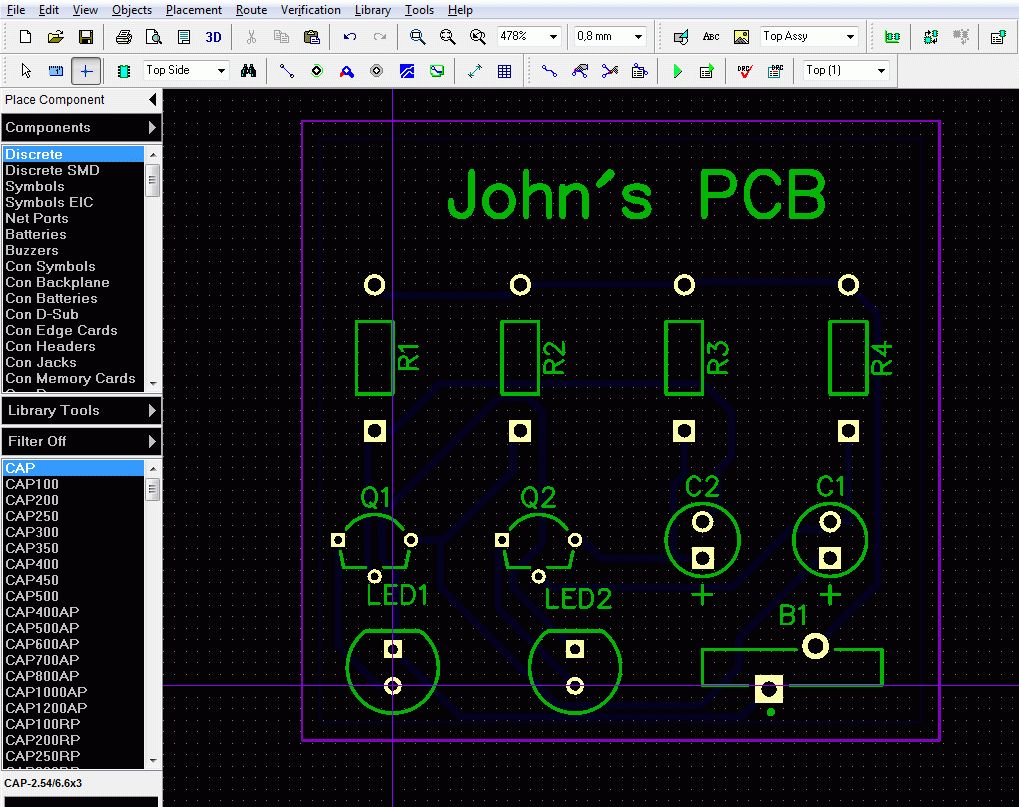Insert a table
The width and height of the screenshot is (1019, 807).
tap(505, 70)
